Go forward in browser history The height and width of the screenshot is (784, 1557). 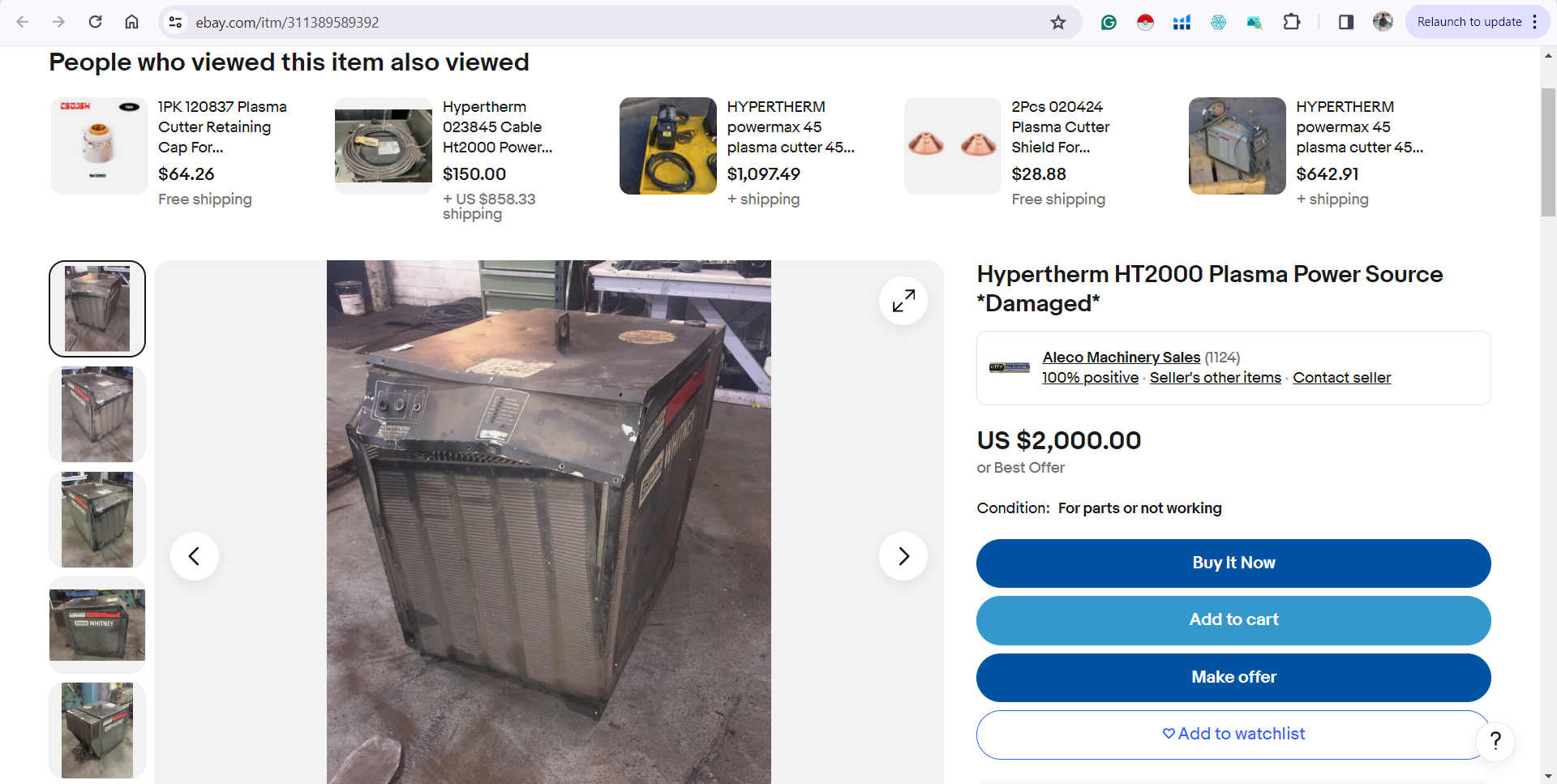pos(58,22)
